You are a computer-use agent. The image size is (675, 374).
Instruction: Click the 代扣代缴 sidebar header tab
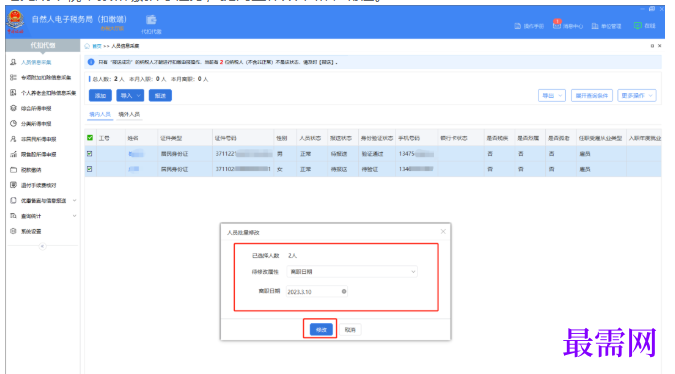(x=43, y=45)
